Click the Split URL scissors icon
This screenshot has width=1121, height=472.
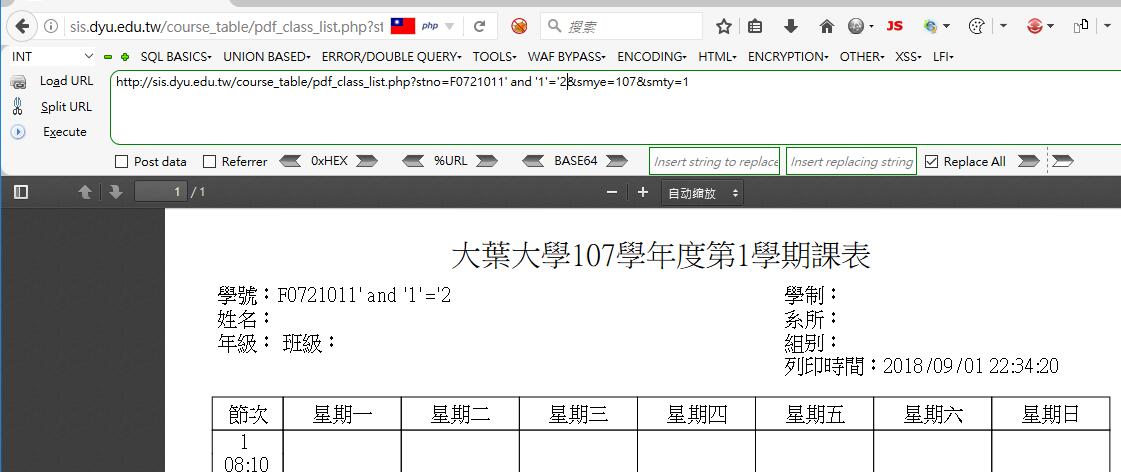[x=19, y=107]
